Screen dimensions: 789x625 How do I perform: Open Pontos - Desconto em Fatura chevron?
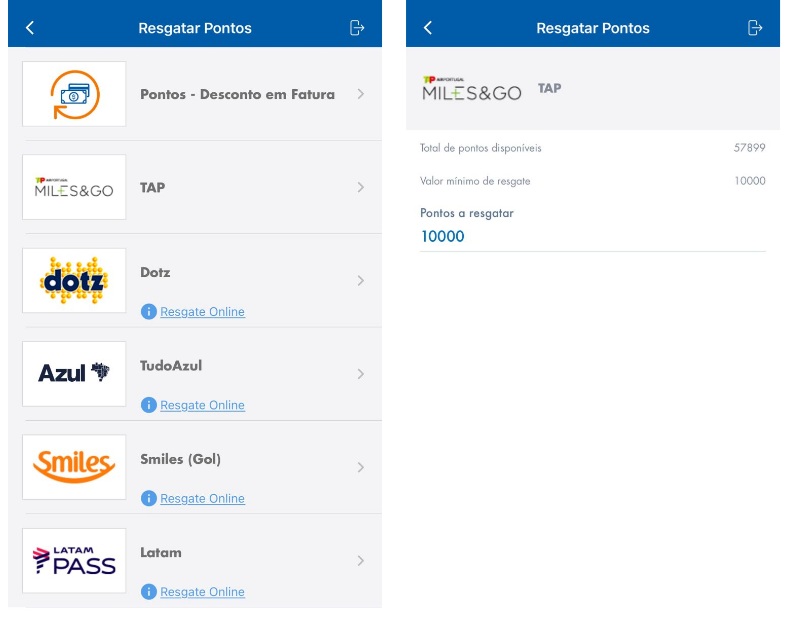(x=360, y=94)
